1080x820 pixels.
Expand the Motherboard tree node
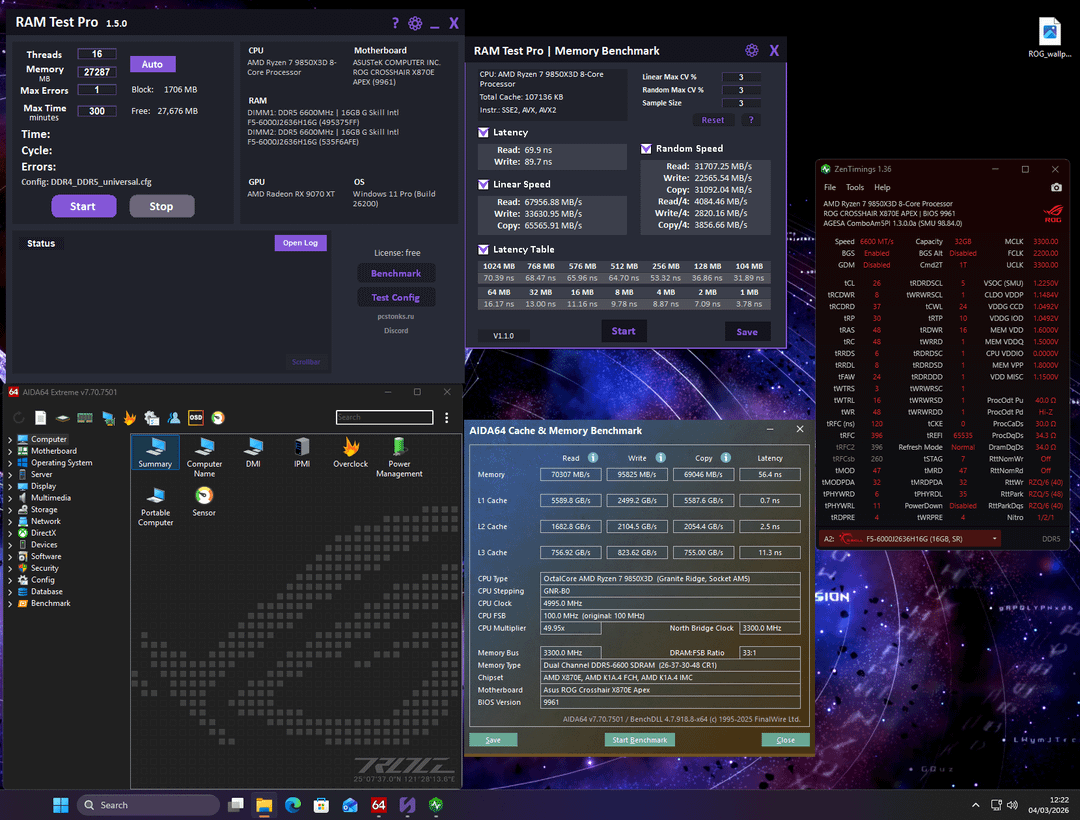click(10, 451)
